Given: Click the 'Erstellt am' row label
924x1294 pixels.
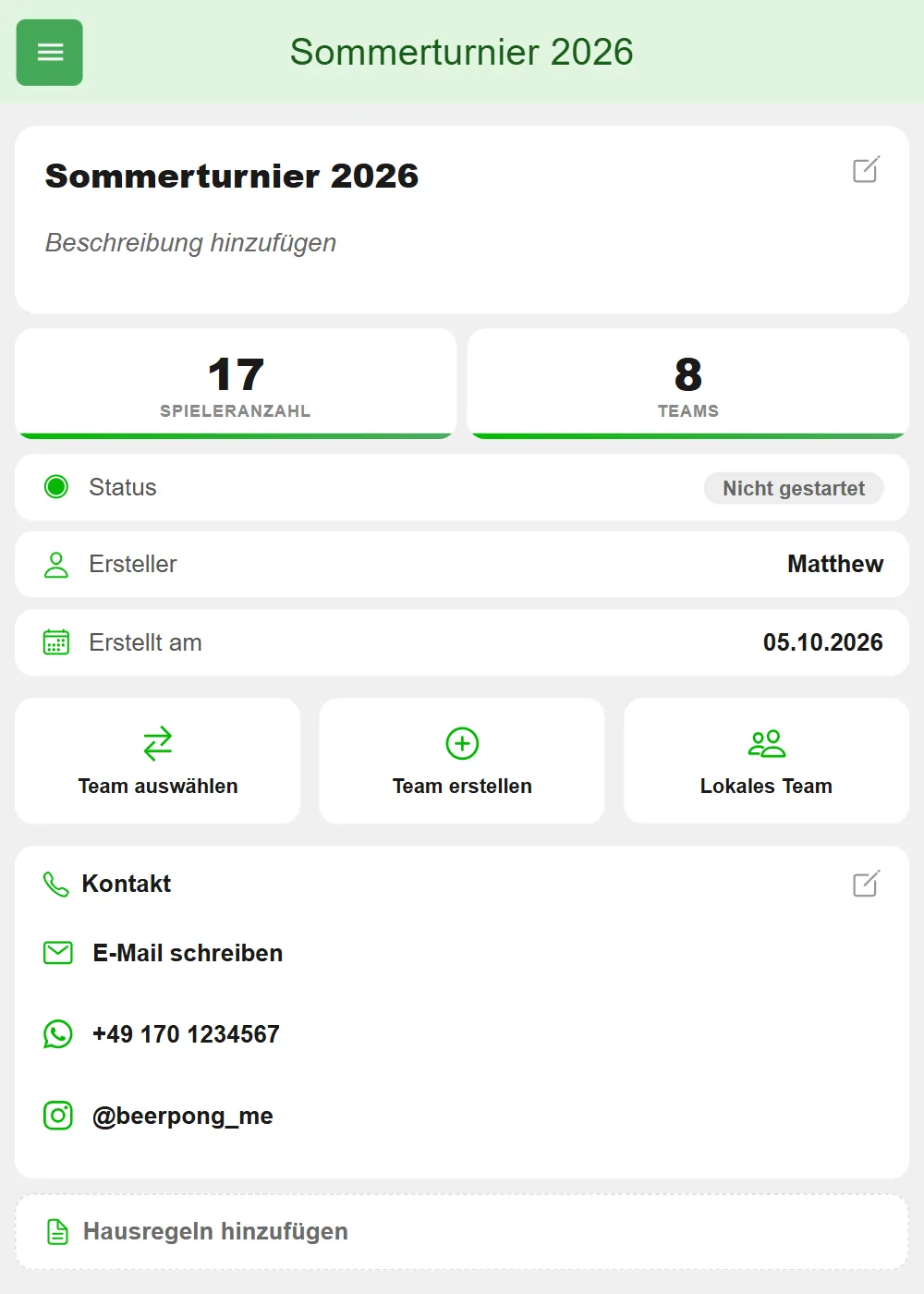Looking at the screenshot, I should [x=146, y=642].
